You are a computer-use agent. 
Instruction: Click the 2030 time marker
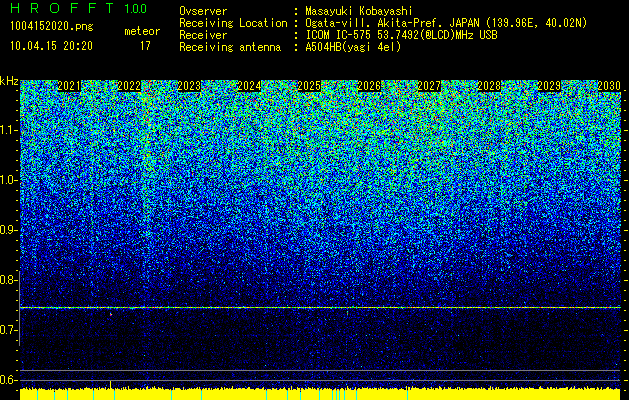point(609,86)
